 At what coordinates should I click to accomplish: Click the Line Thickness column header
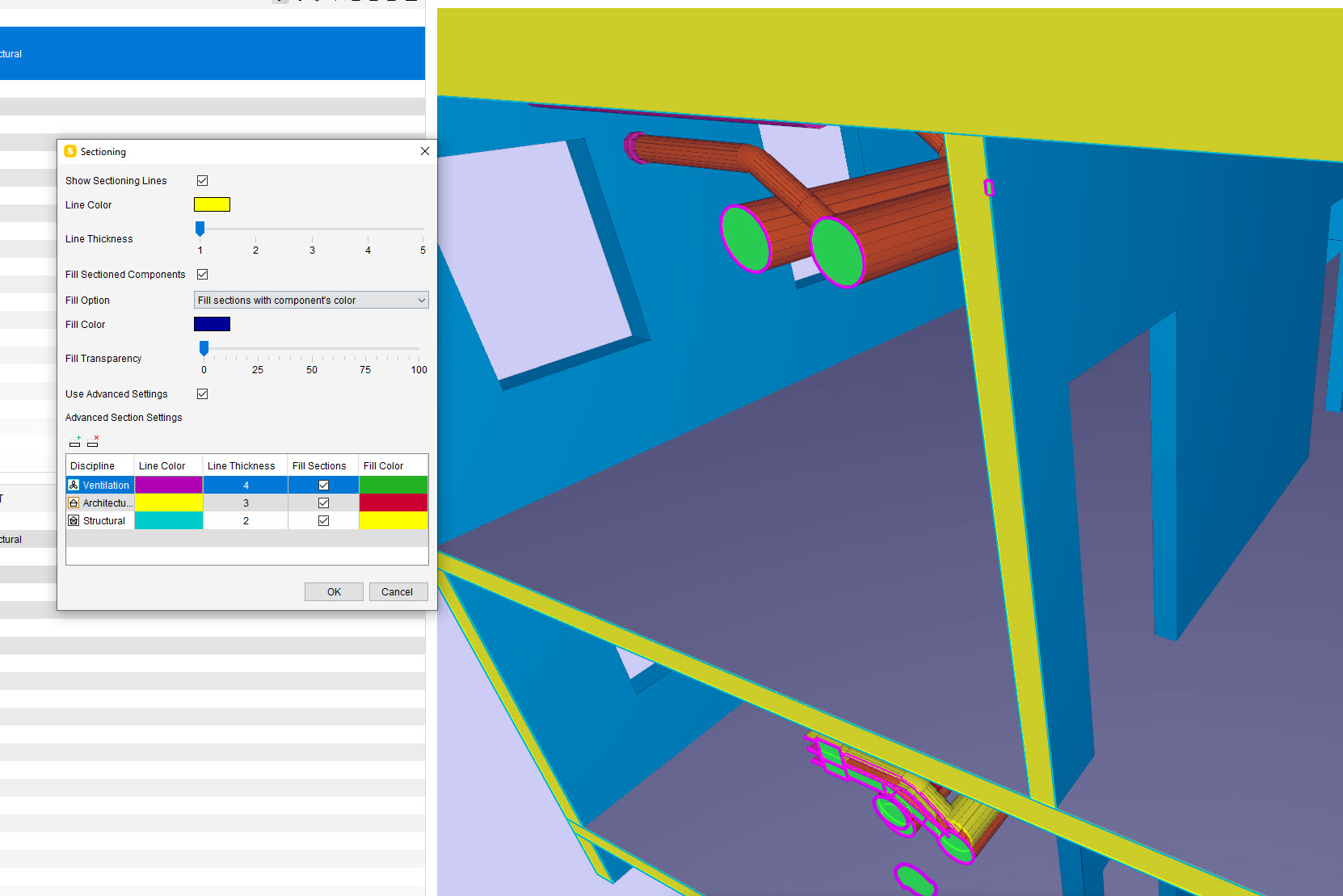242,466
